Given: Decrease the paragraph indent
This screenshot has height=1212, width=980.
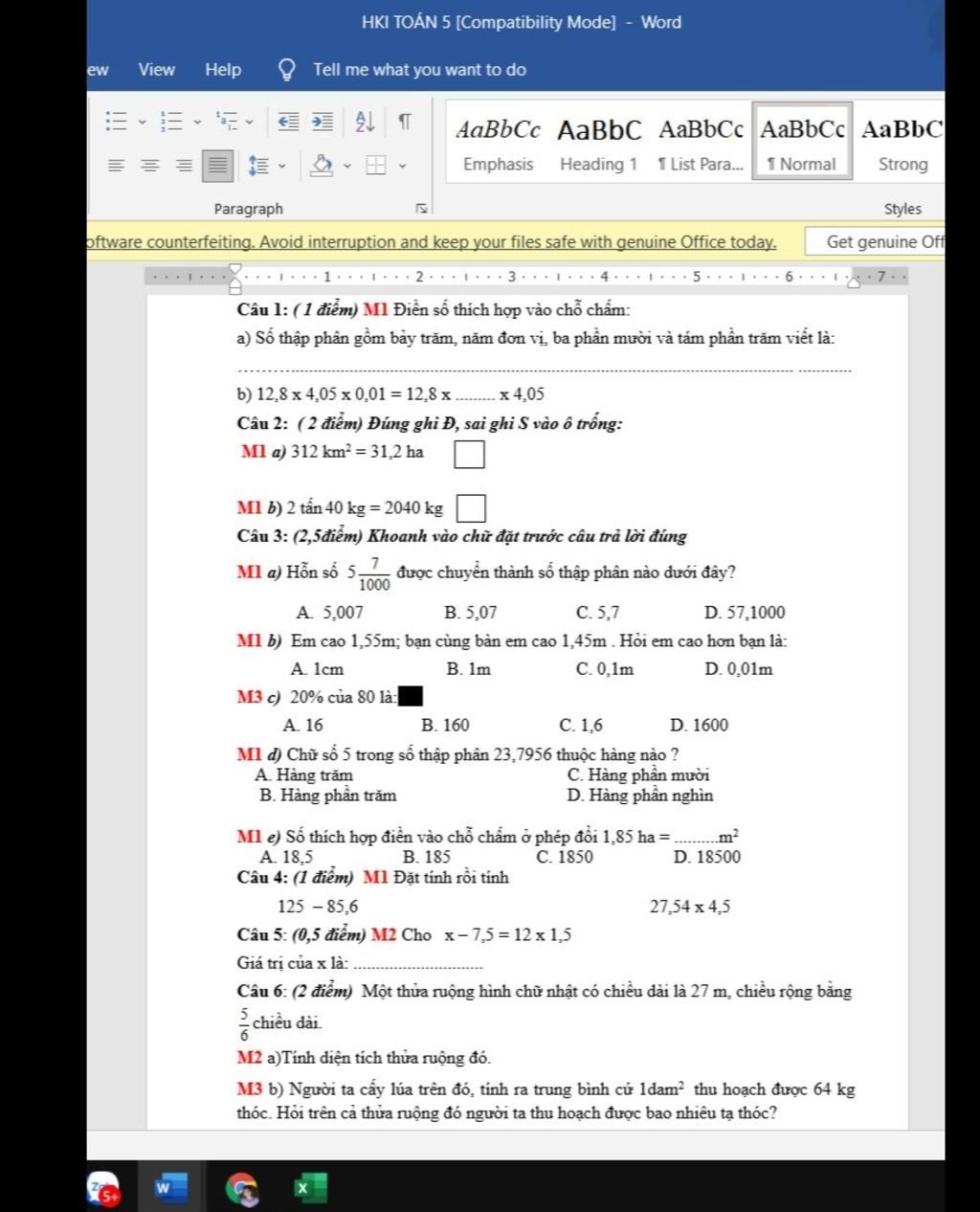Looking at the screenshot, I should pyautogui.click(x=289, y=122).
